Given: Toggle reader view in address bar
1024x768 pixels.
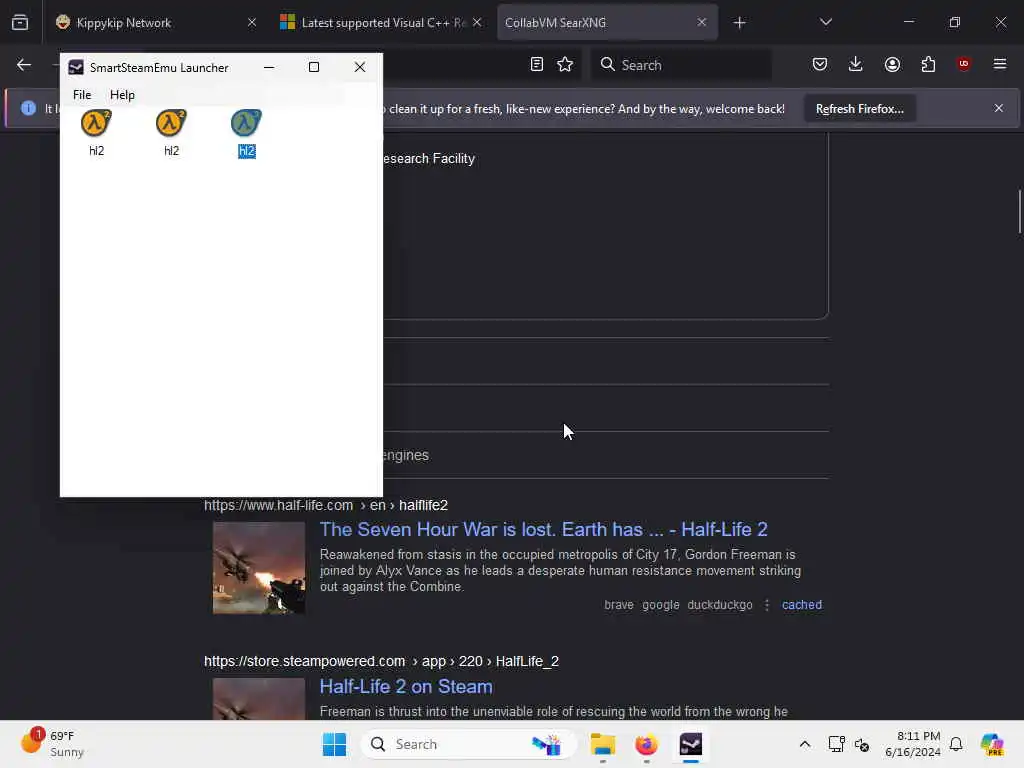Looking at the screenshot, I should click(x=536, y=64).
